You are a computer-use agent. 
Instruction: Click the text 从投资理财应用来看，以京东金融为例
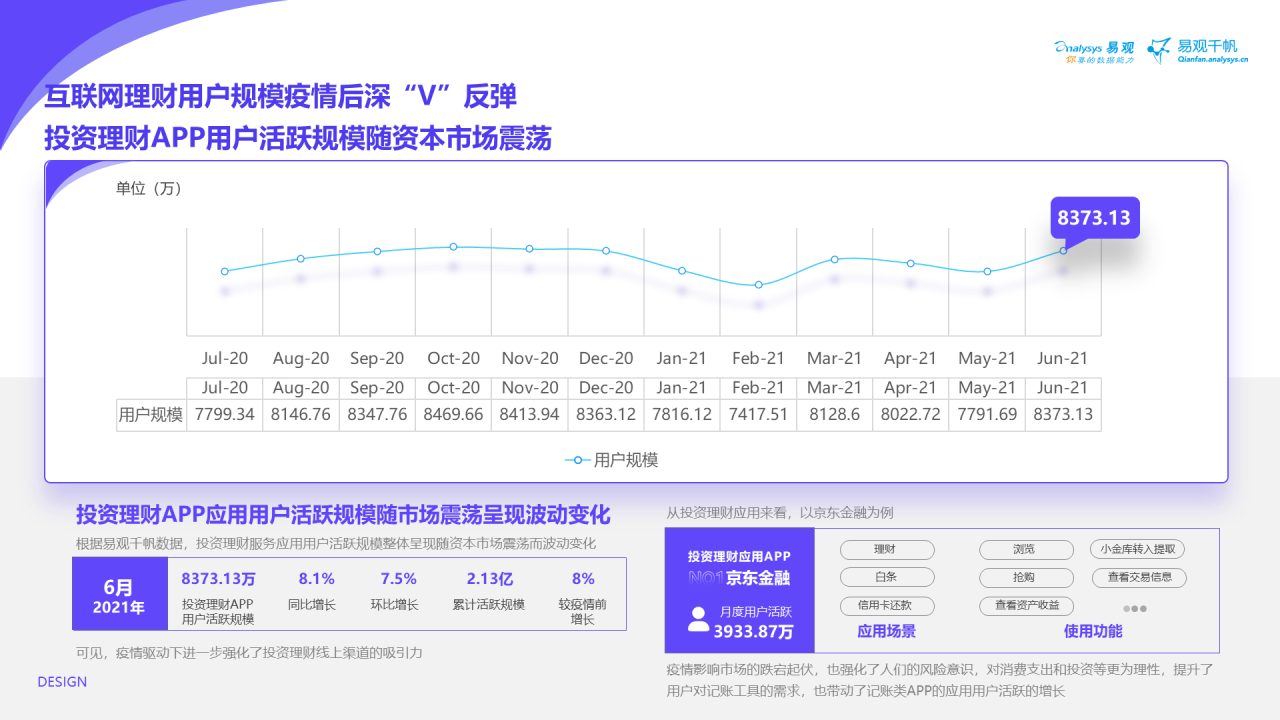click(780, 513)
